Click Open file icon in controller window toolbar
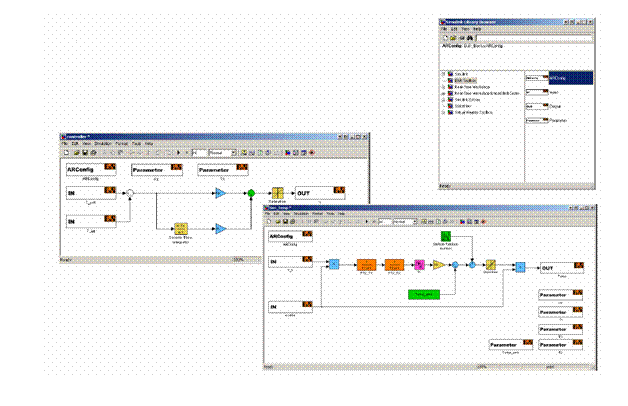628x406 pixels. 76,153
